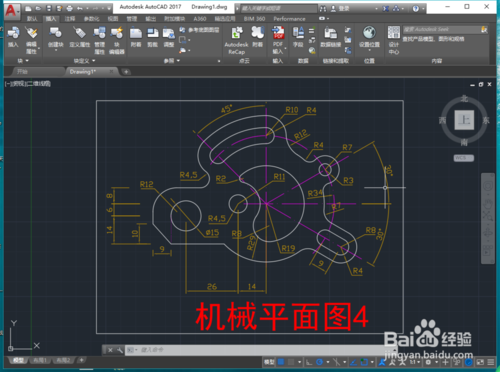
Task: Toggle object snap in status bar
Action: (364, 362)
